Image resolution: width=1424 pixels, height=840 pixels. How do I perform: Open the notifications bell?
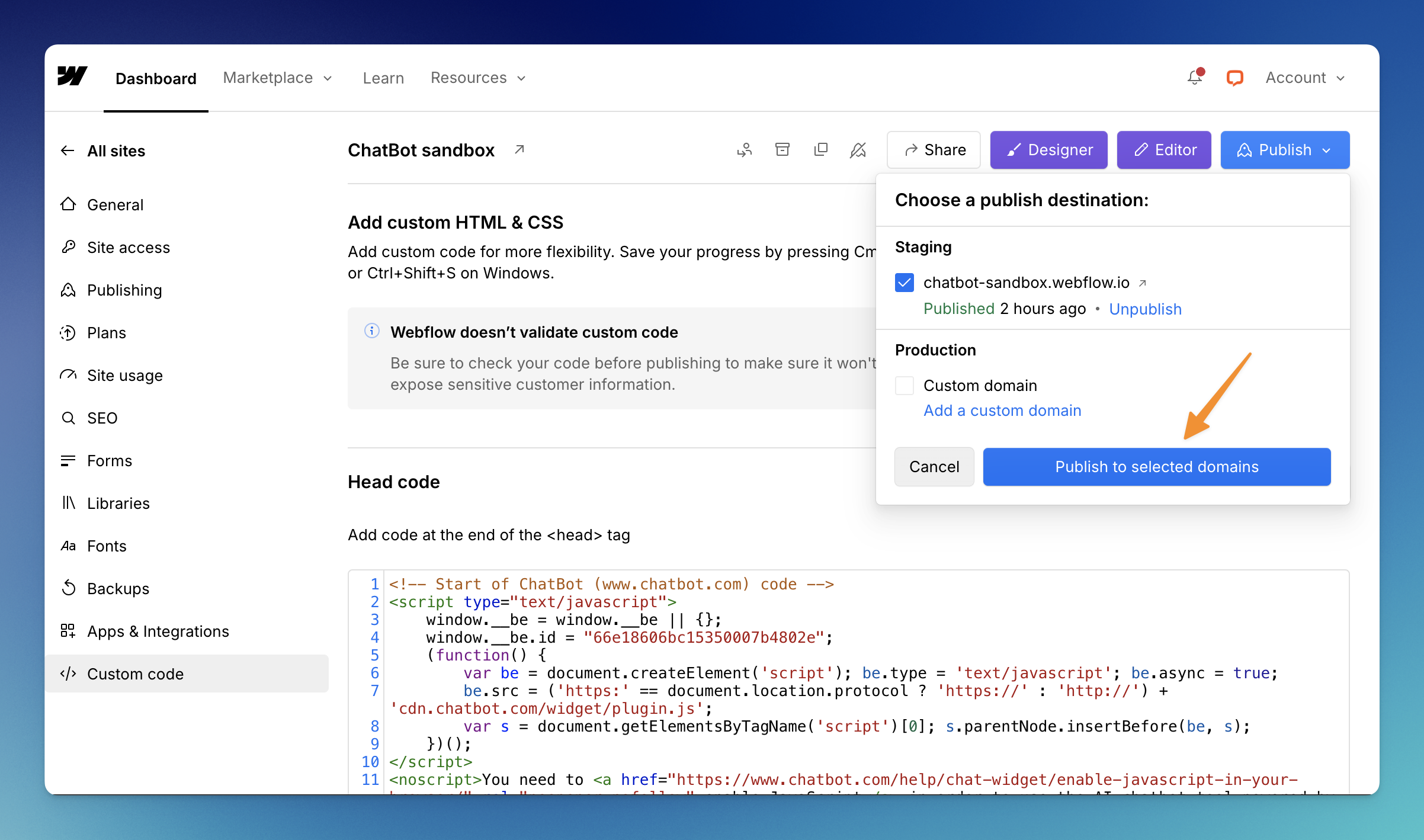[1195, 78]
